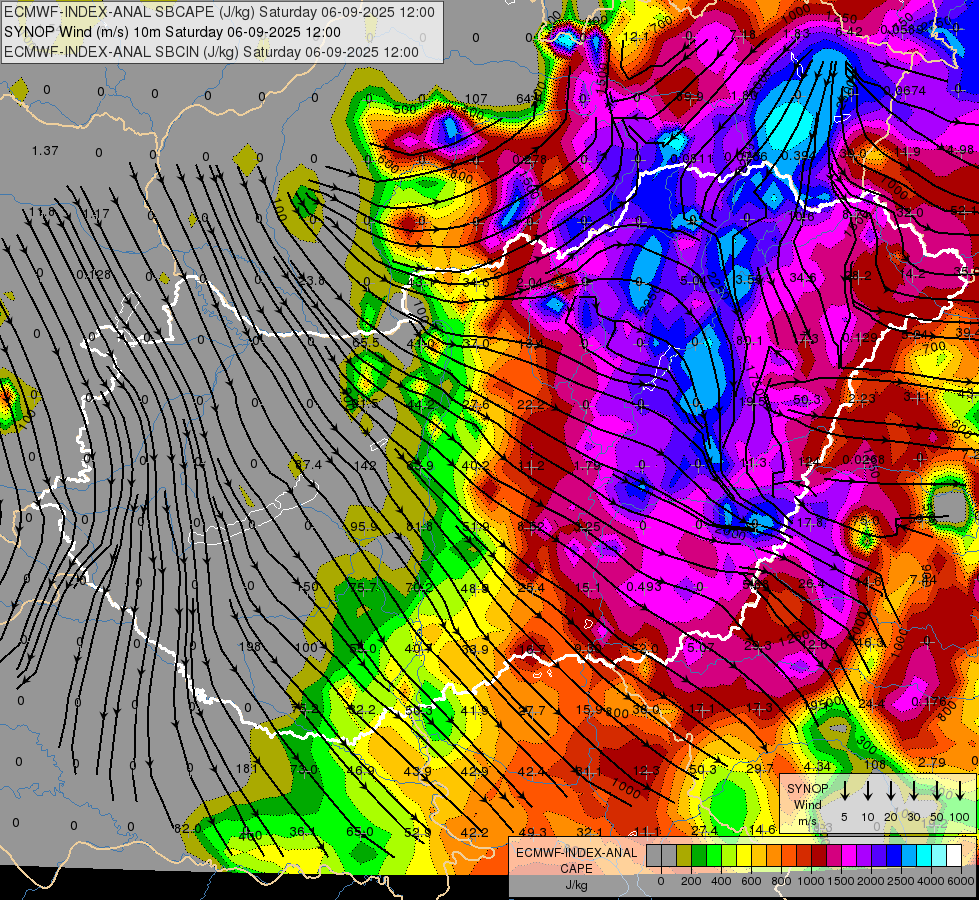
Task: Click the 2000 tick label in CAPE colorbar
Action: point(870,881)
